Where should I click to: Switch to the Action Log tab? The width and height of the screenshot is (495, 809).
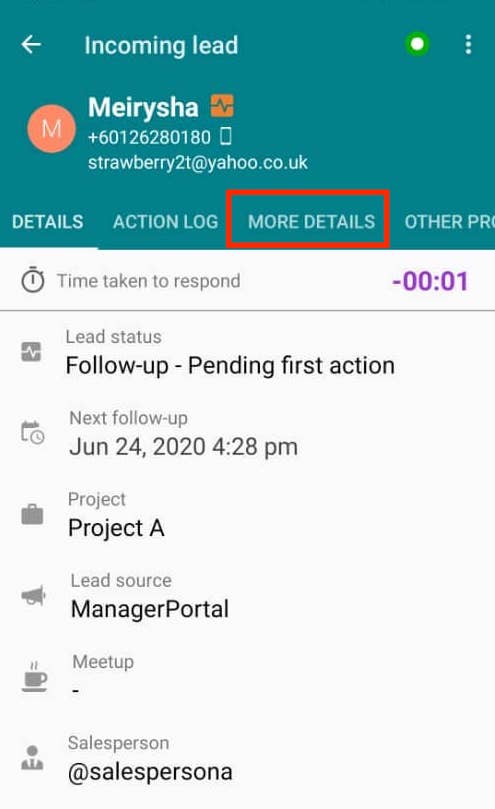[x=166, y=222]
